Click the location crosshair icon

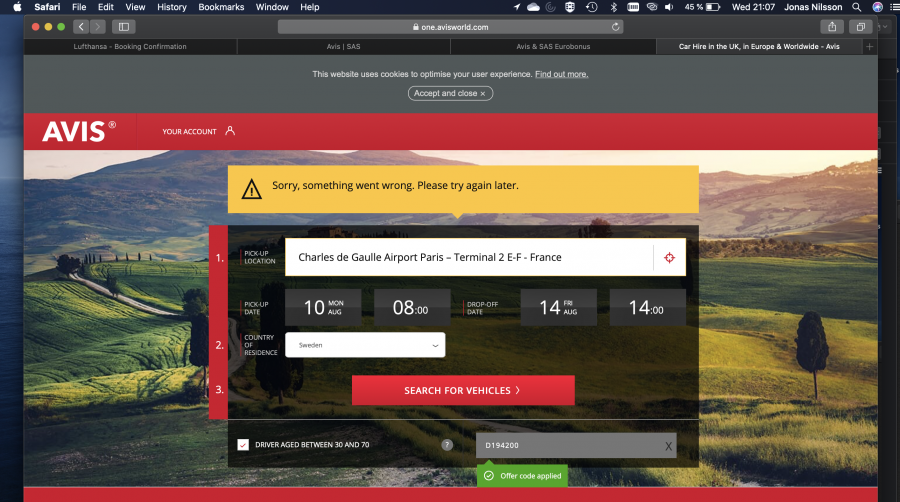click(670, 257)
